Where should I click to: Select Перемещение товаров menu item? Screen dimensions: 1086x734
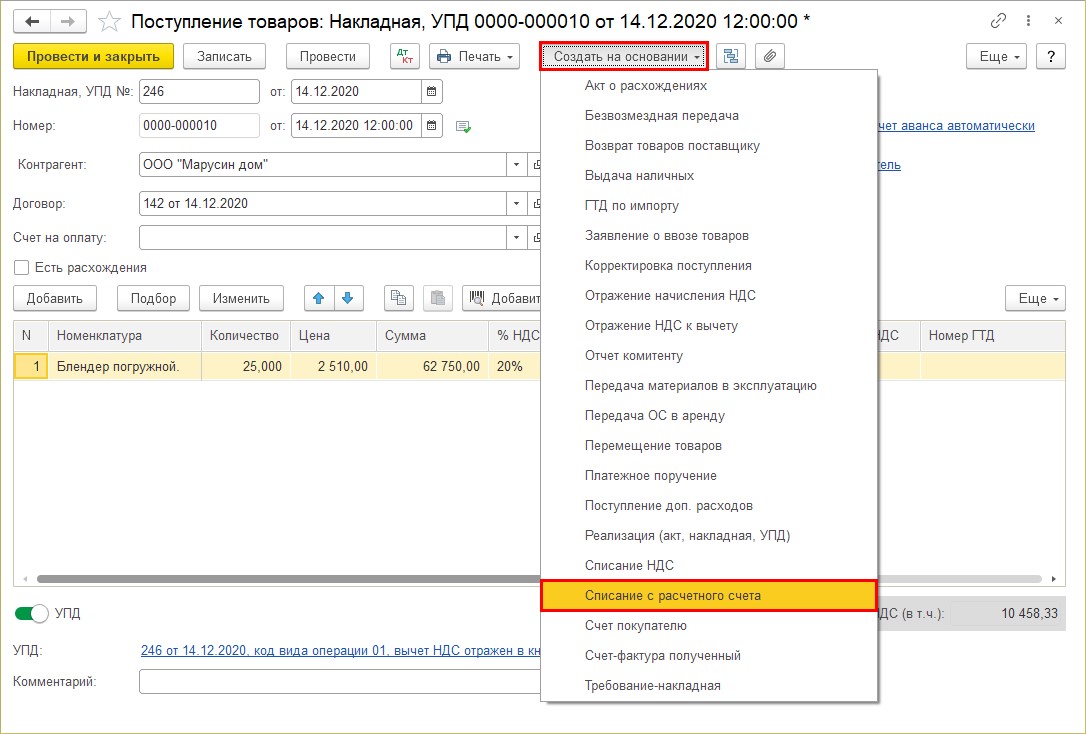(709, 446)
